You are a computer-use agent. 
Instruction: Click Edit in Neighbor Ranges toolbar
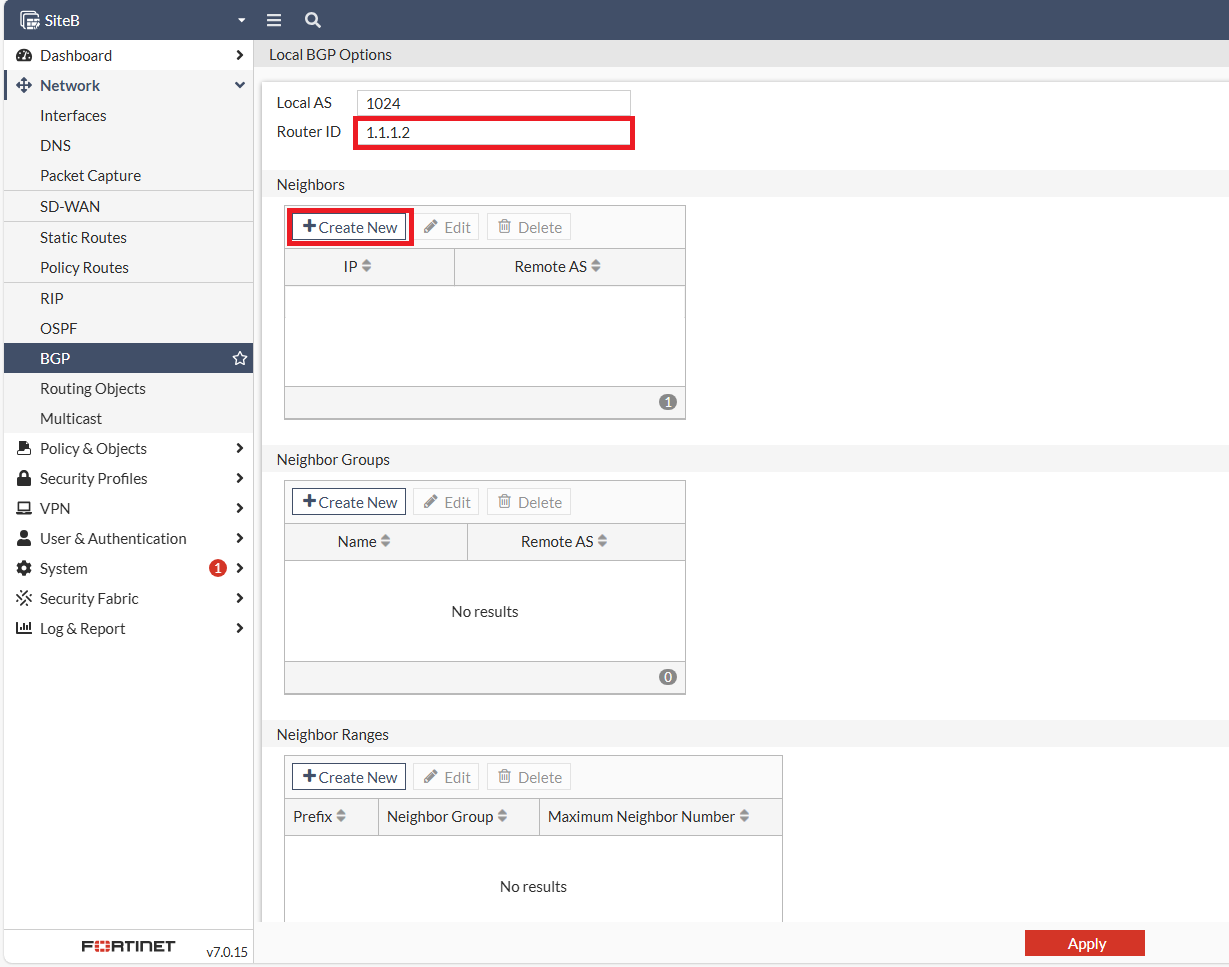click(446, 777)
